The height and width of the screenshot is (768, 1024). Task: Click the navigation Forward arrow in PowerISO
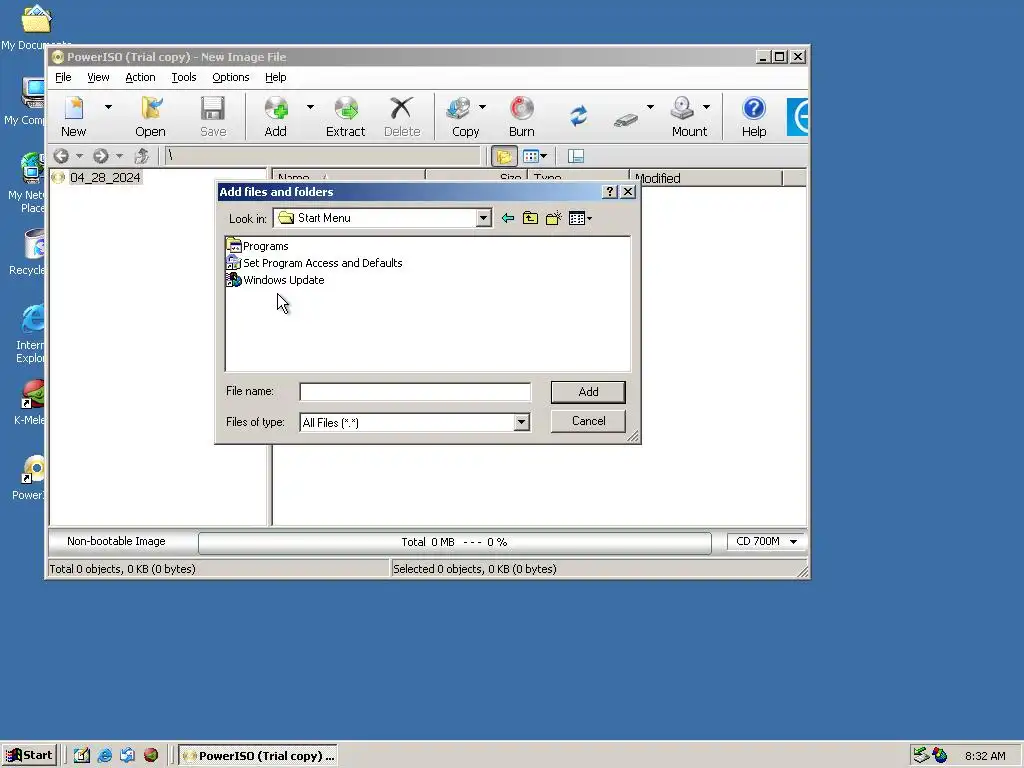coord(101,156)
